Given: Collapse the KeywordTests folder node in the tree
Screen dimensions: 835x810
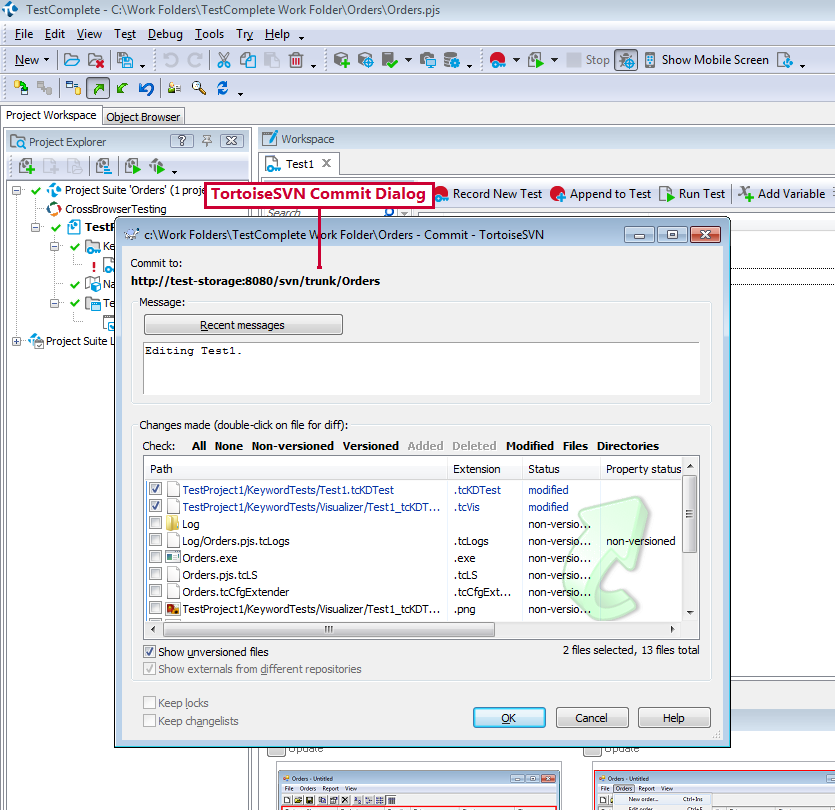Looking at the screenshot, I should [54, 247].
